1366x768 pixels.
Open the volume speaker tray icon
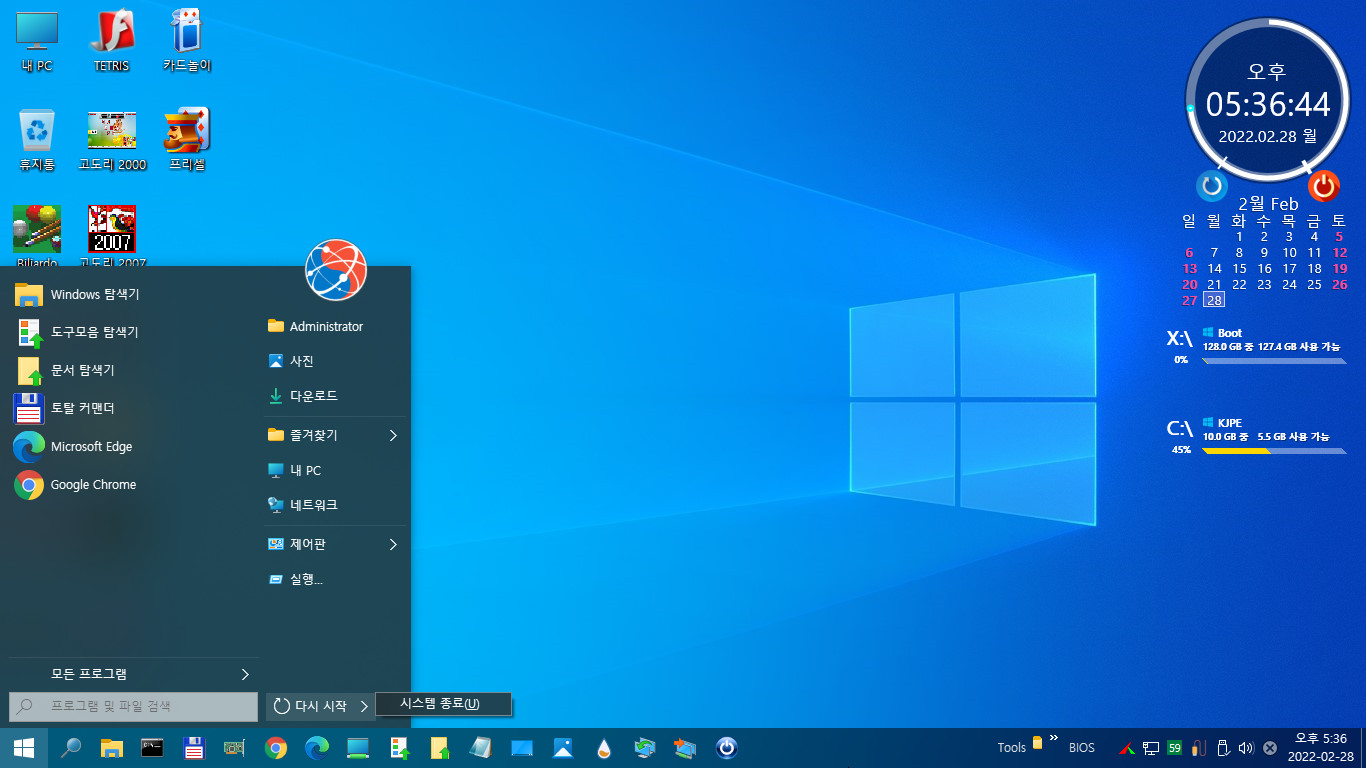click(1246, 748)
